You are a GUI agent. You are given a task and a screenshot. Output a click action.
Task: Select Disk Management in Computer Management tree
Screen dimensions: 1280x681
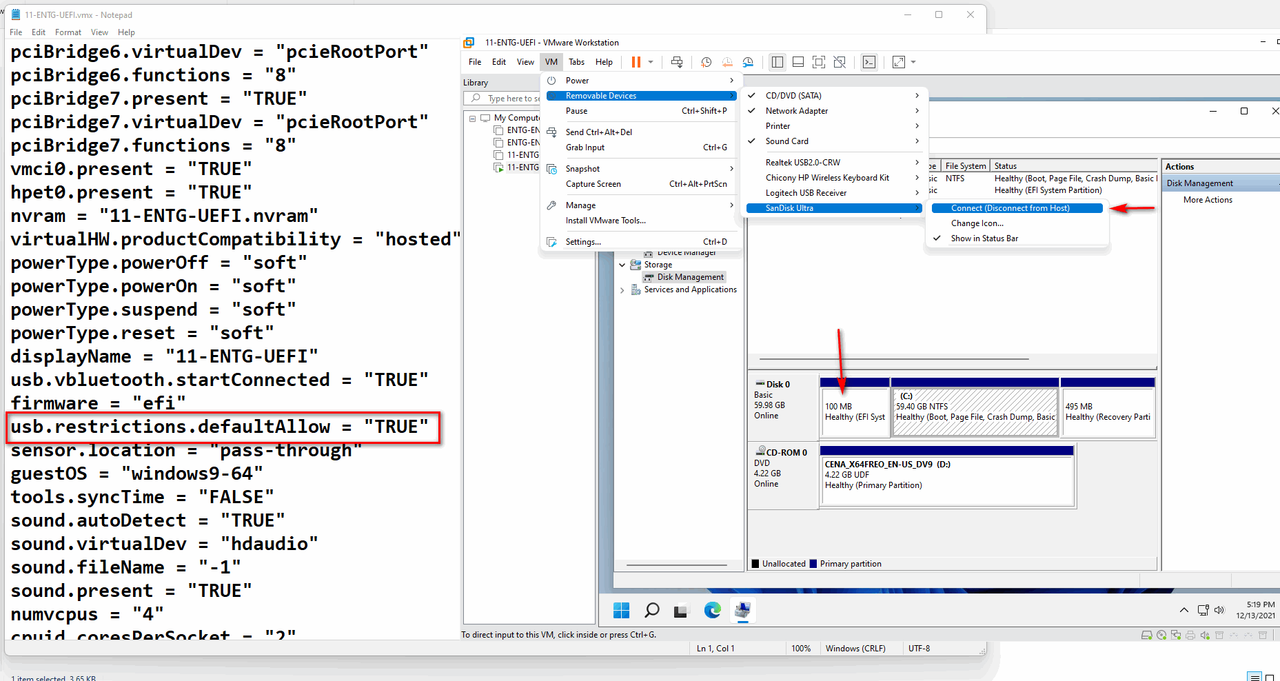pyautogui.click(x=690, y=277)
